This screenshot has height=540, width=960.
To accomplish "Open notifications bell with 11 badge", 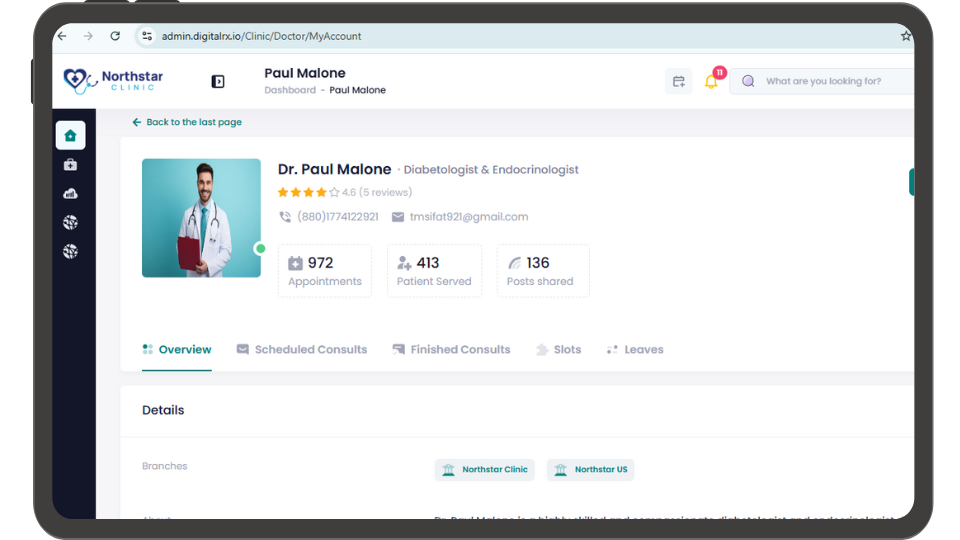I will point(712,80).
